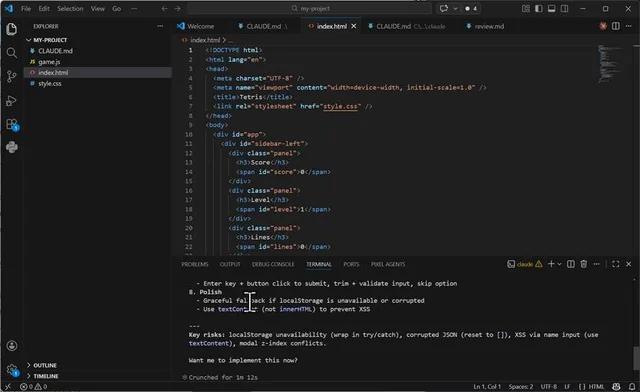Open the Python extension view
This screenshot has width=640, height=392.
[12, 147]
